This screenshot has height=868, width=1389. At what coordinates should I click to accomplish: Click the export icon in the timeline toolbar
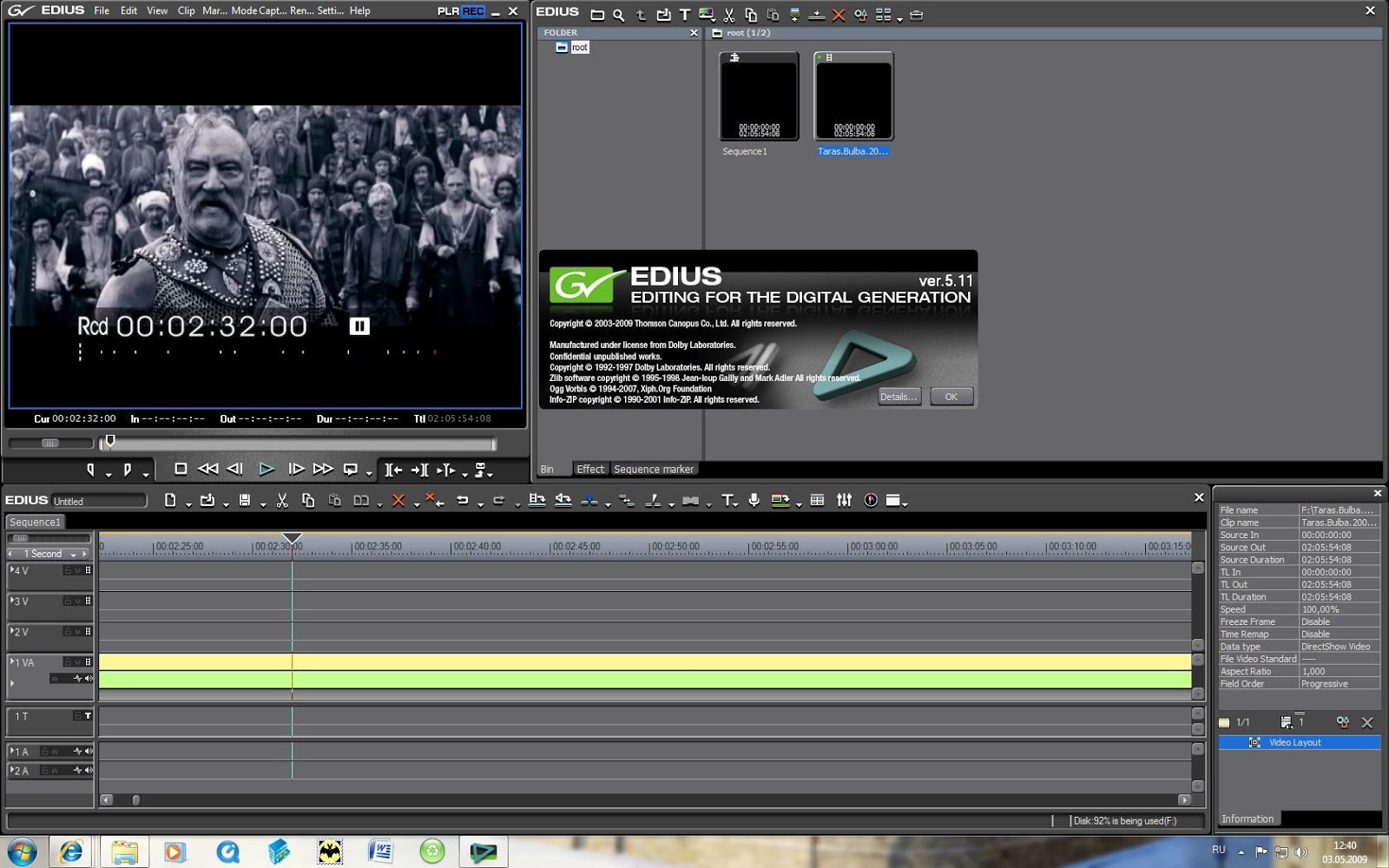pyautogui.click(x=780, y=500)
